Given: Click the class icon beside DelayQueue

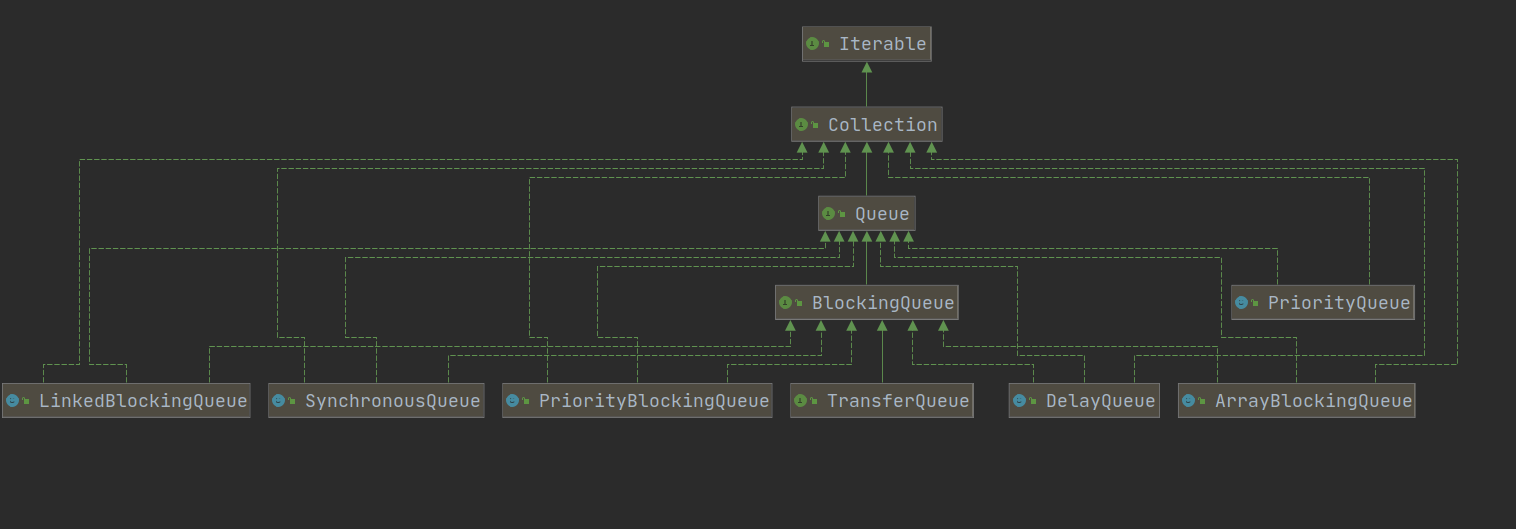Looking at the screenshot, I should coord(1019,401).
